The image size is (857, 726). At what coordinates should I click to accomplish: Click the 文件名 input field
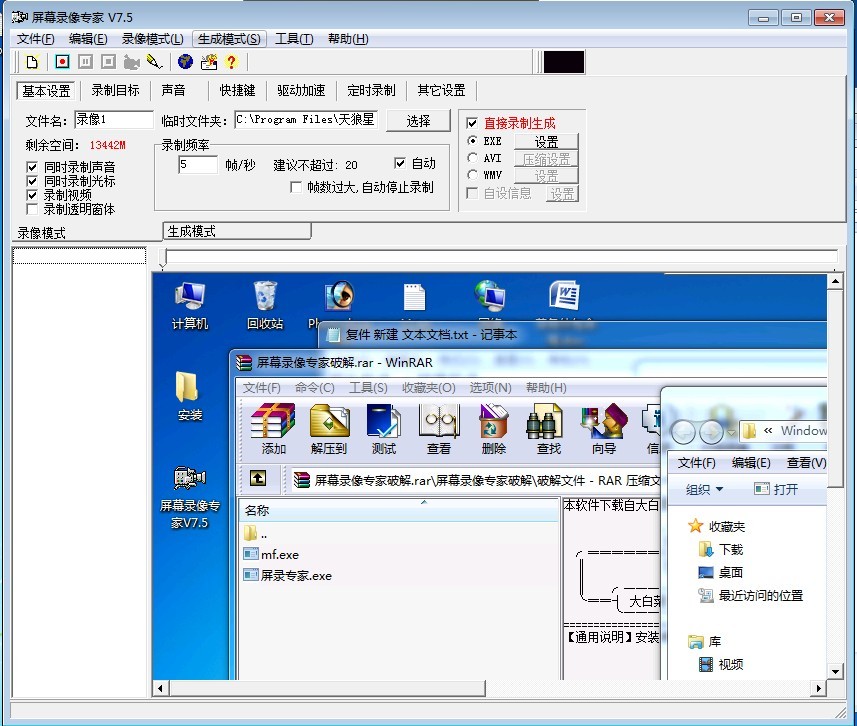point(113,120)
